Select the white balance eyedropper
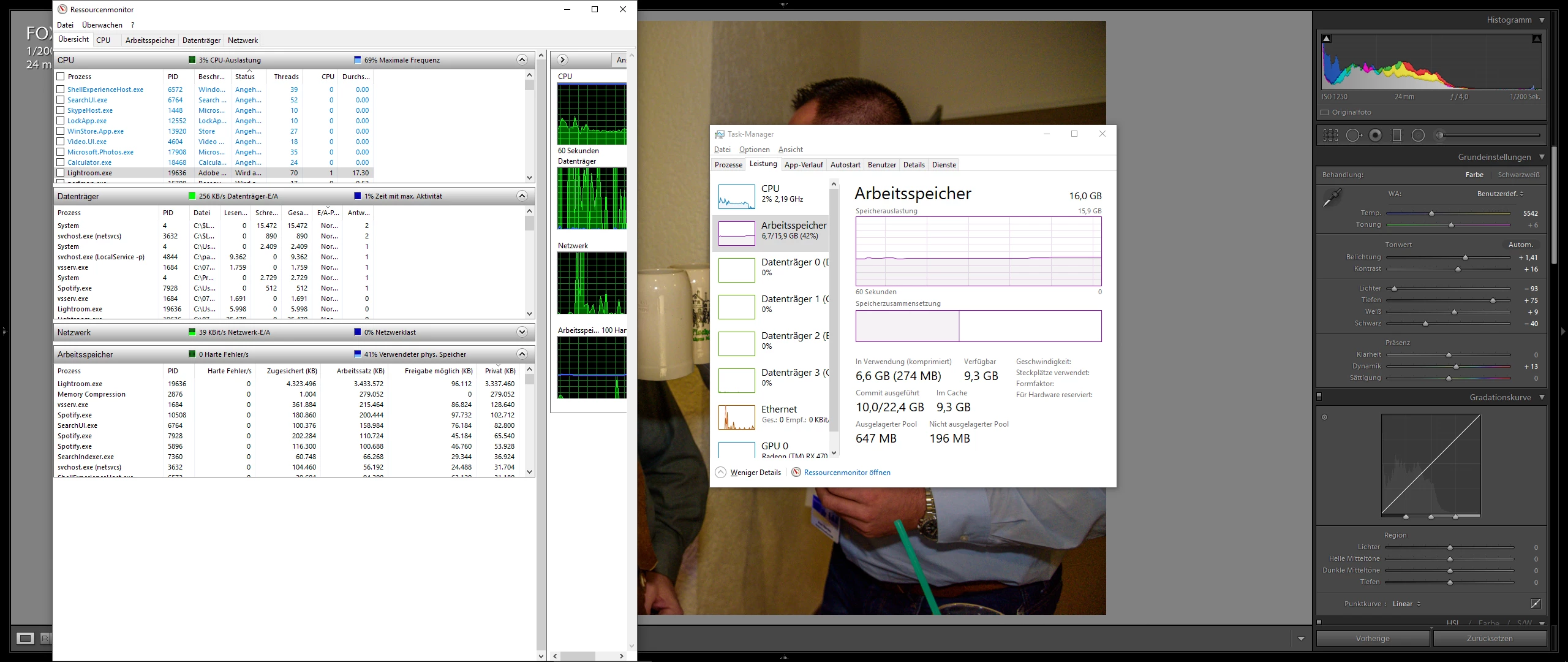1568x662 pixels. (1332, 198)
